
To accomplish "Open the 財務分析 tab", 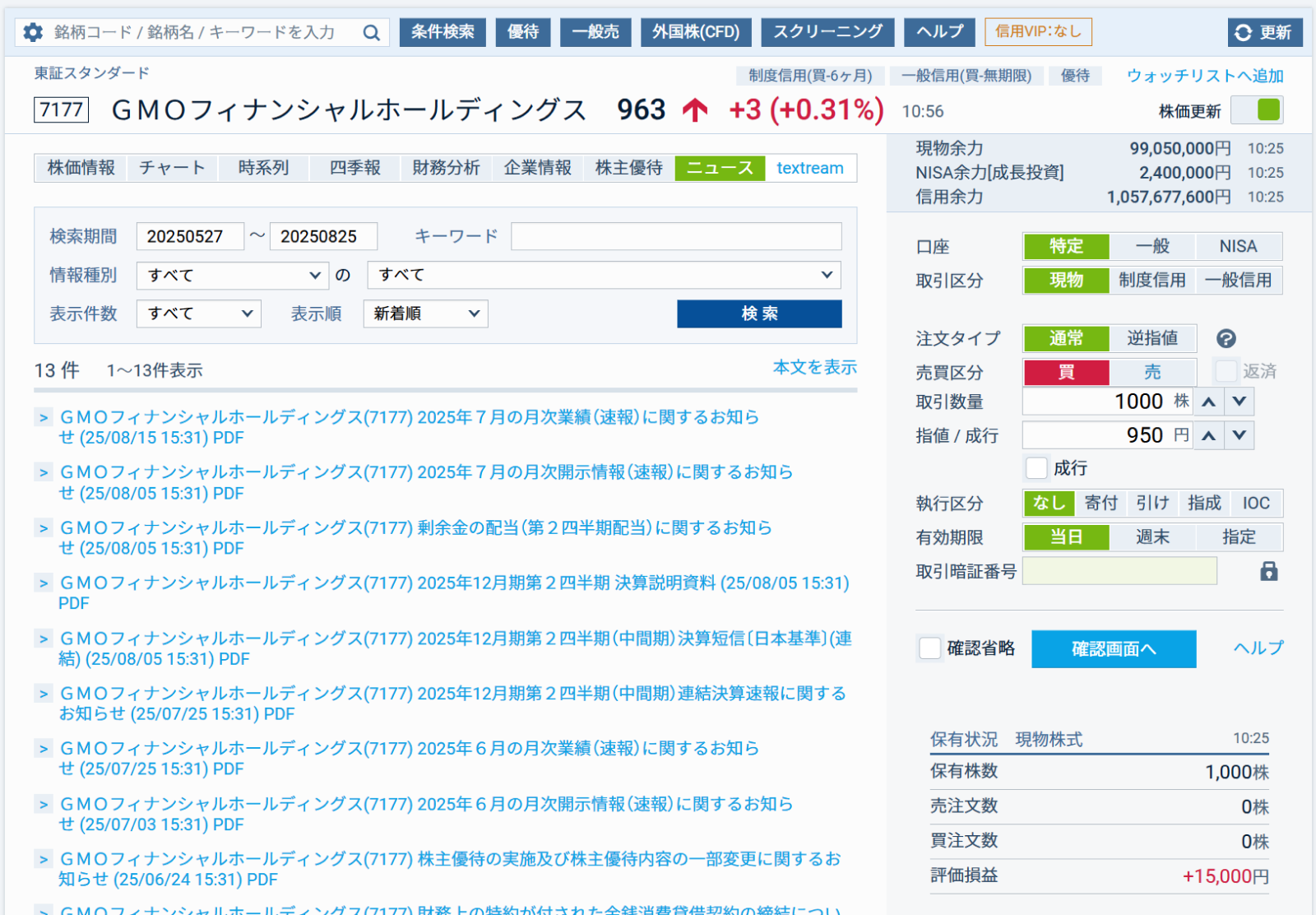I will (x=445, y=168).
